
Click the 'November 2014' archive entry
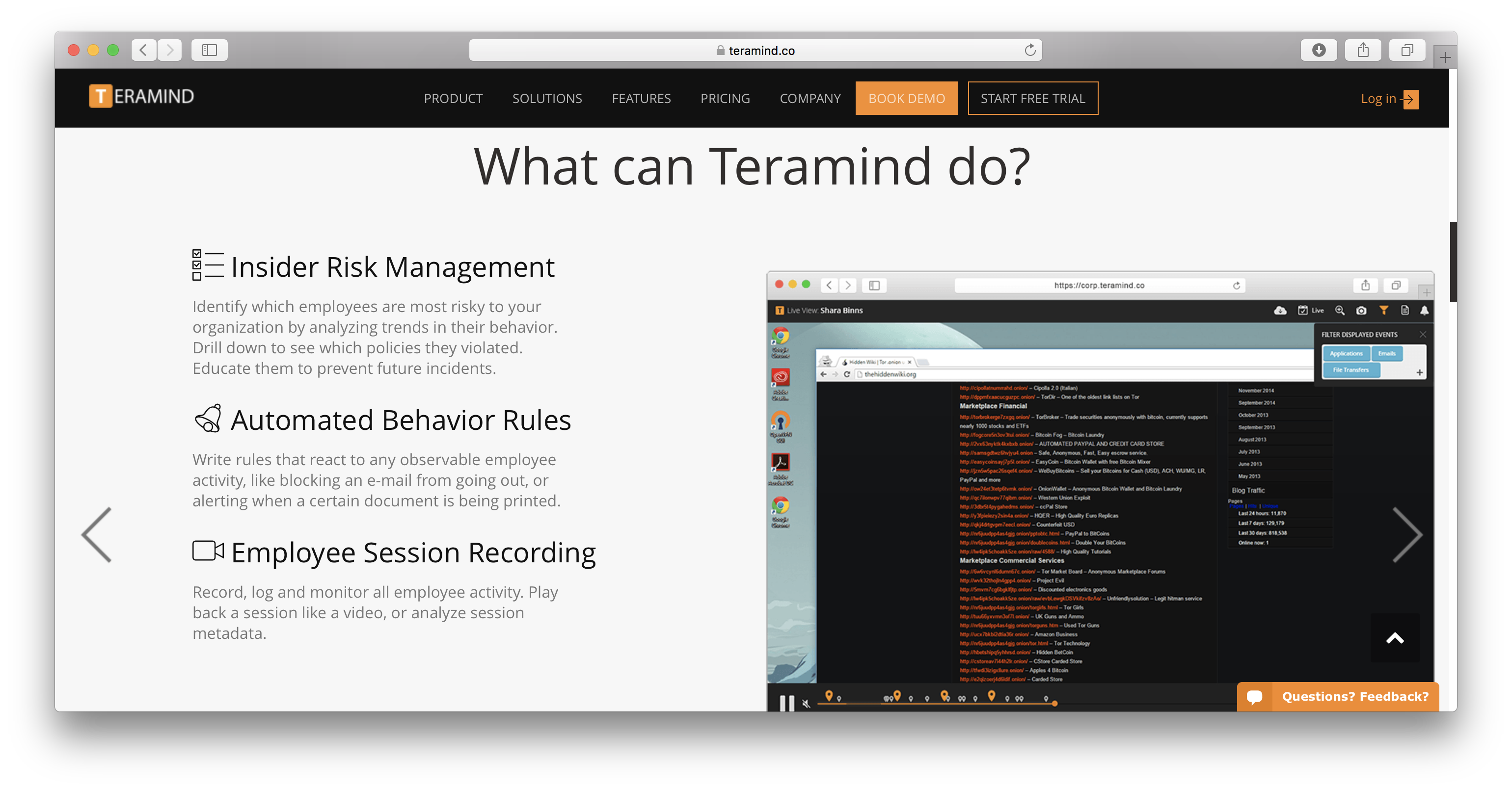1256,390
